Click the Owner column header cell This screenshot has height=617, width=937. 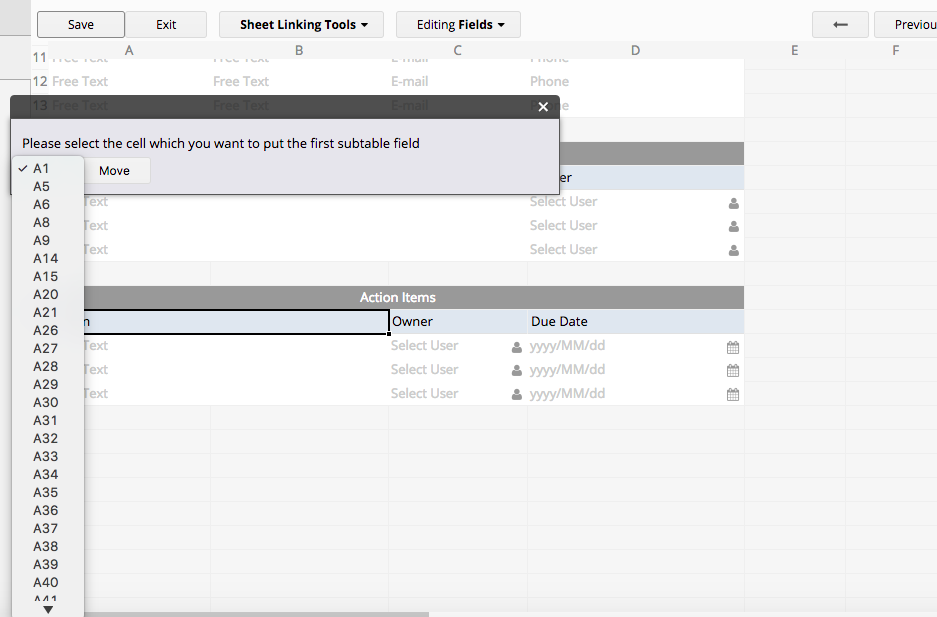[x=458, y=321]
